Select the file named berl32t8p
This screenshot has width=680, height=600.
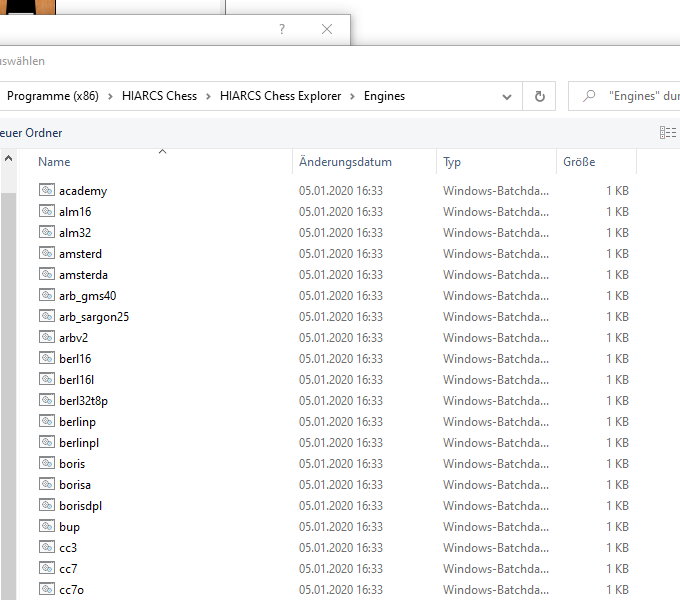[x=83, y=401]
